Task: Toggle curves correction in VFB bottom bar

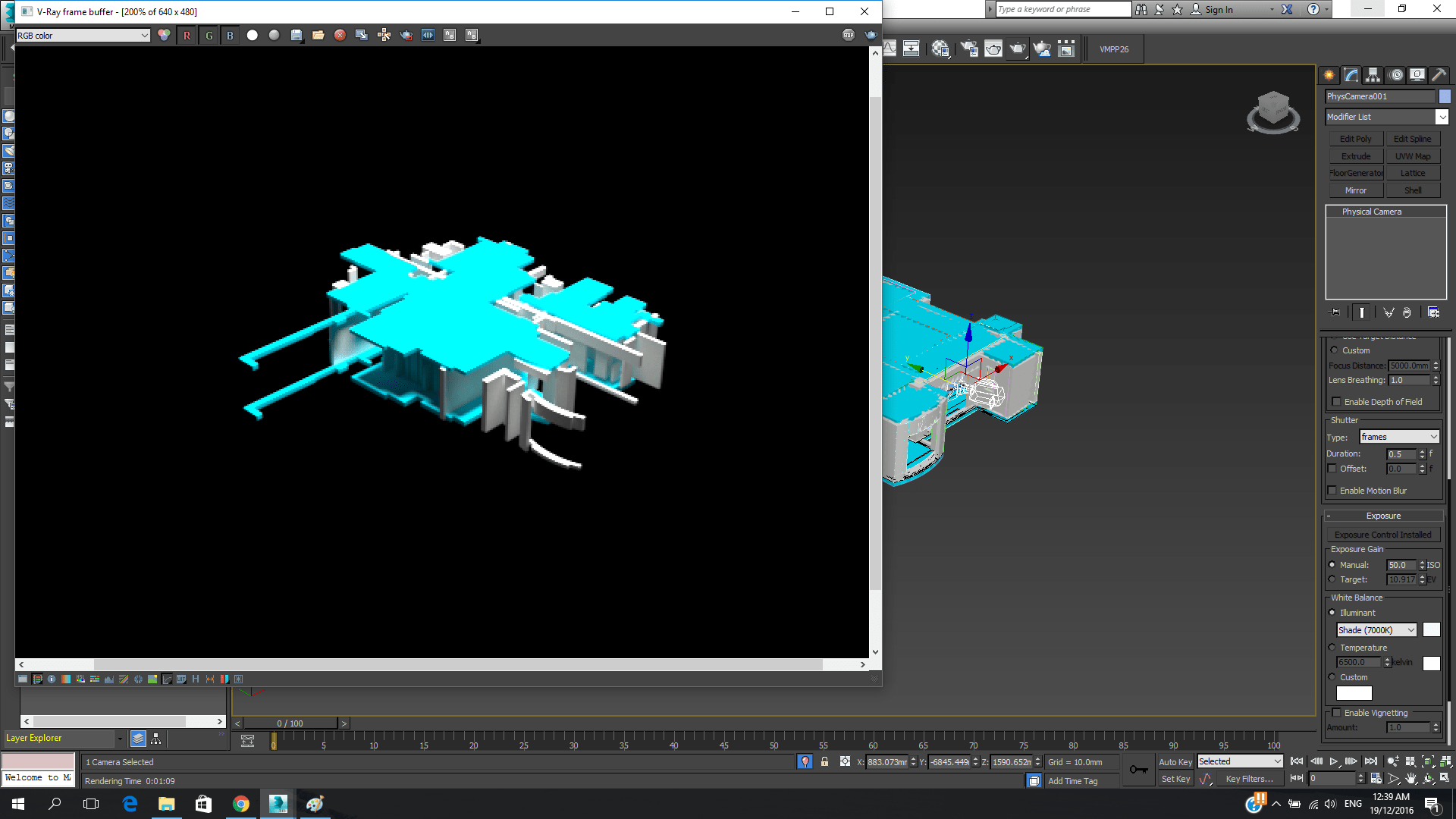Action: 124,679
